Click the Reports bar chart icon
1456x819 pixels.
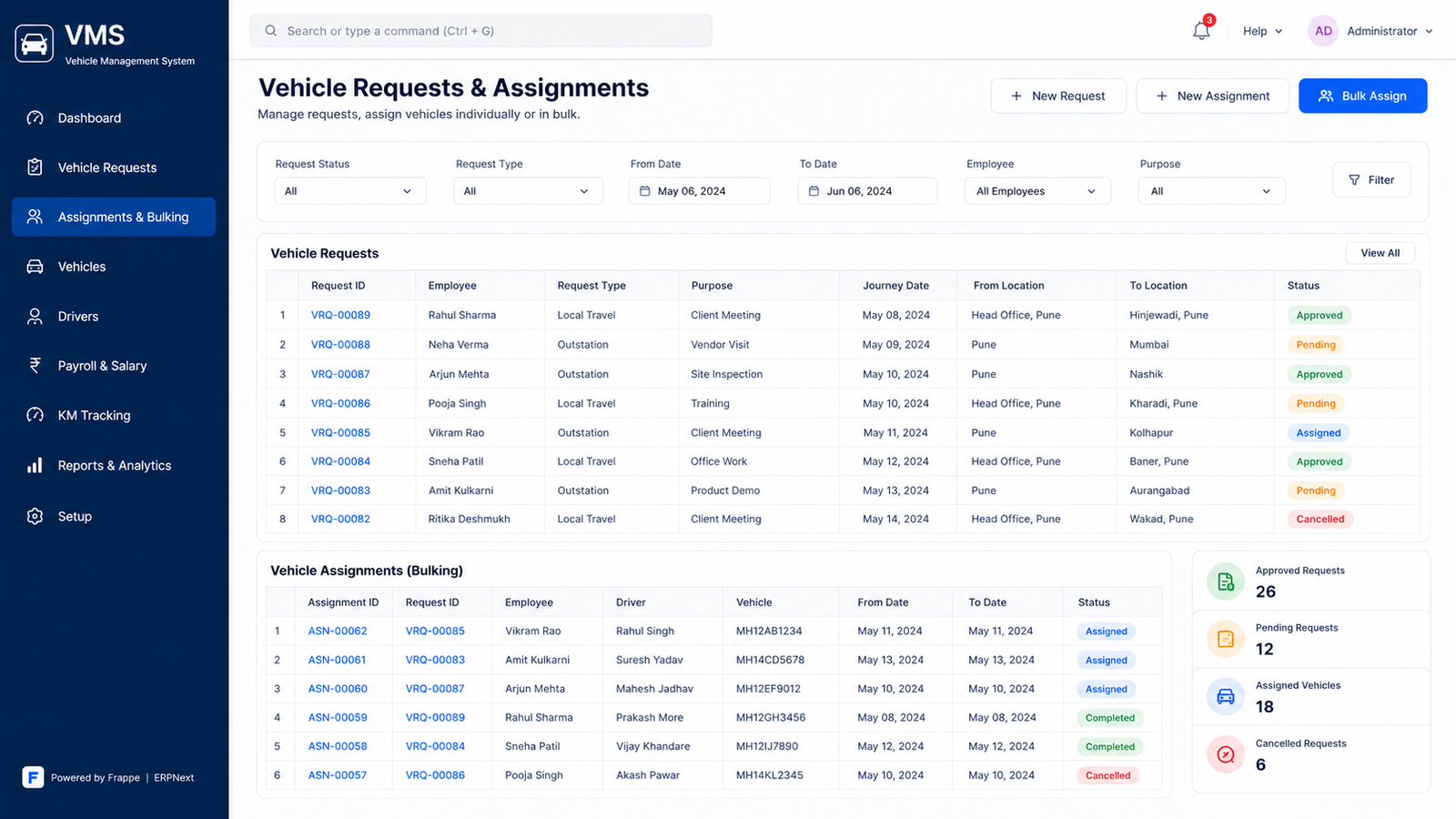click(x=35, y=465)
